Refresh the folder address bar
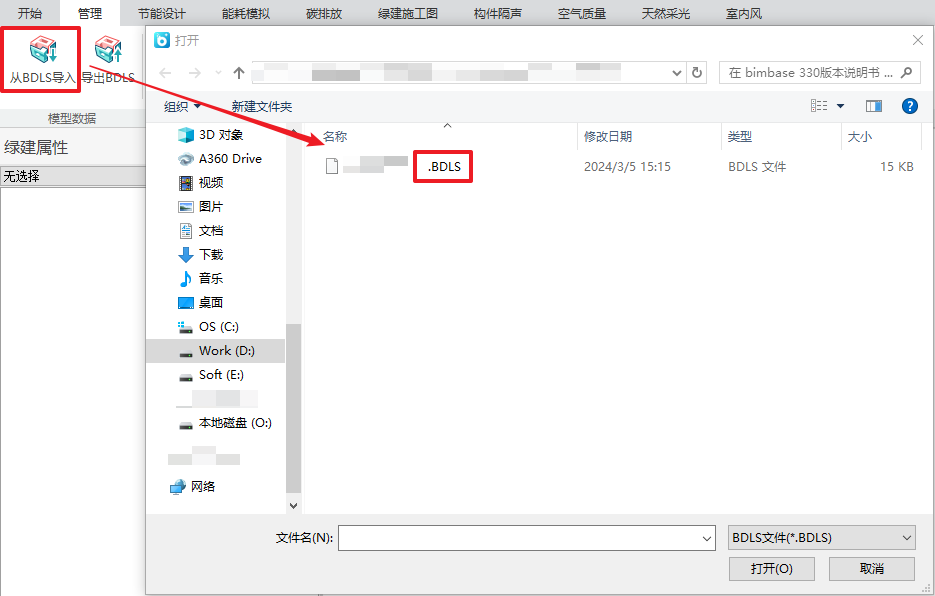This screenshot has width=935, height=596. (x=696, y=73)
